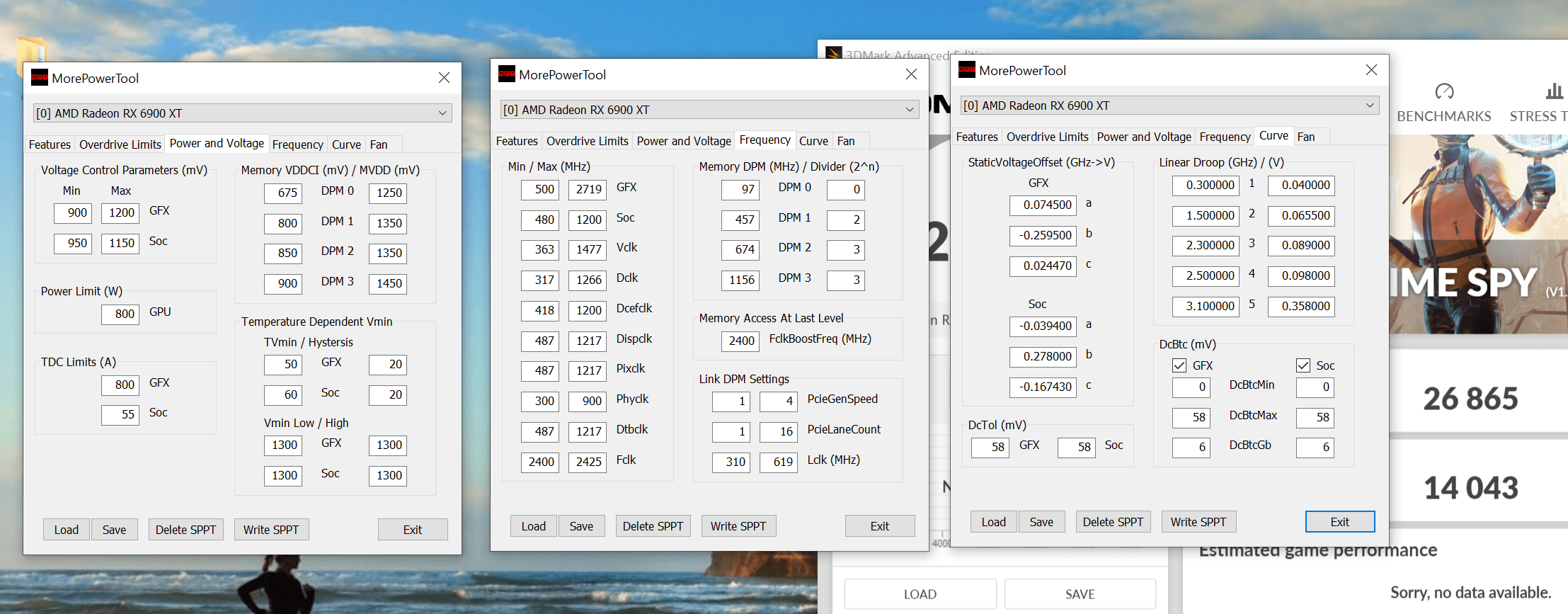Click DcBtcGb GFX field 6
The image size is (1568, 614).
[1191, 447]
